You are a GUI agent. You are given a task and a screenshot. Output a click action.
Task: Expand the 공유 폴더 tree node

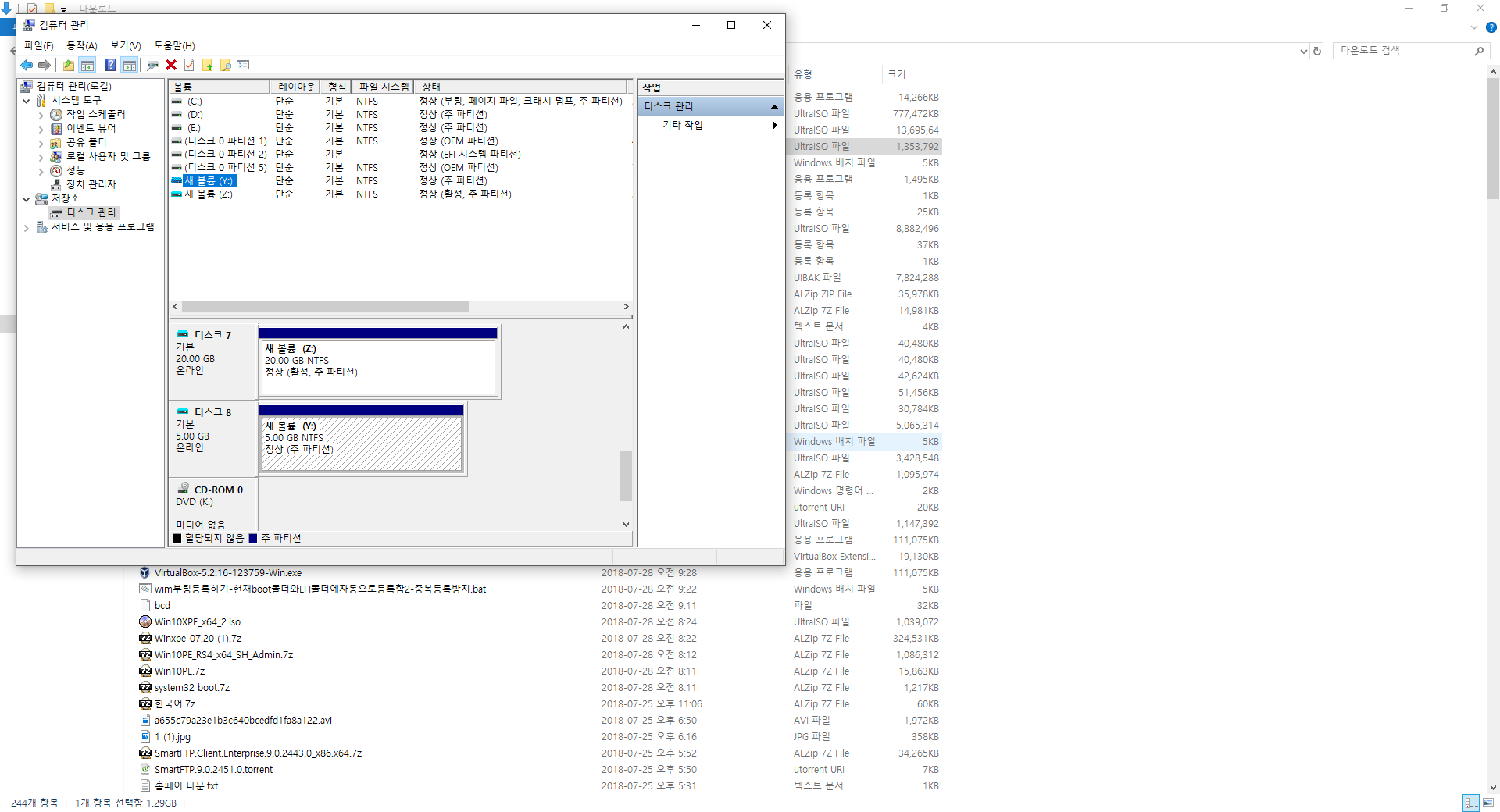[x=41, y=143]
